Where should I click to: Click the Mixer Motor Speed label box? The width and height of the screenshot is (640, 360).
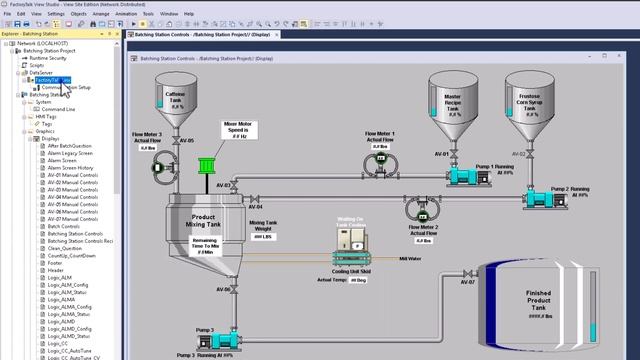(239, 130)
